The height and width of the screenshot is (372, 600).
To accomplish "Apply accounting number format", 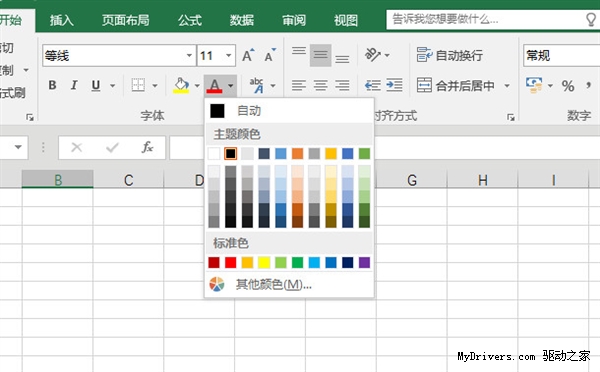I will coord(534,85).
